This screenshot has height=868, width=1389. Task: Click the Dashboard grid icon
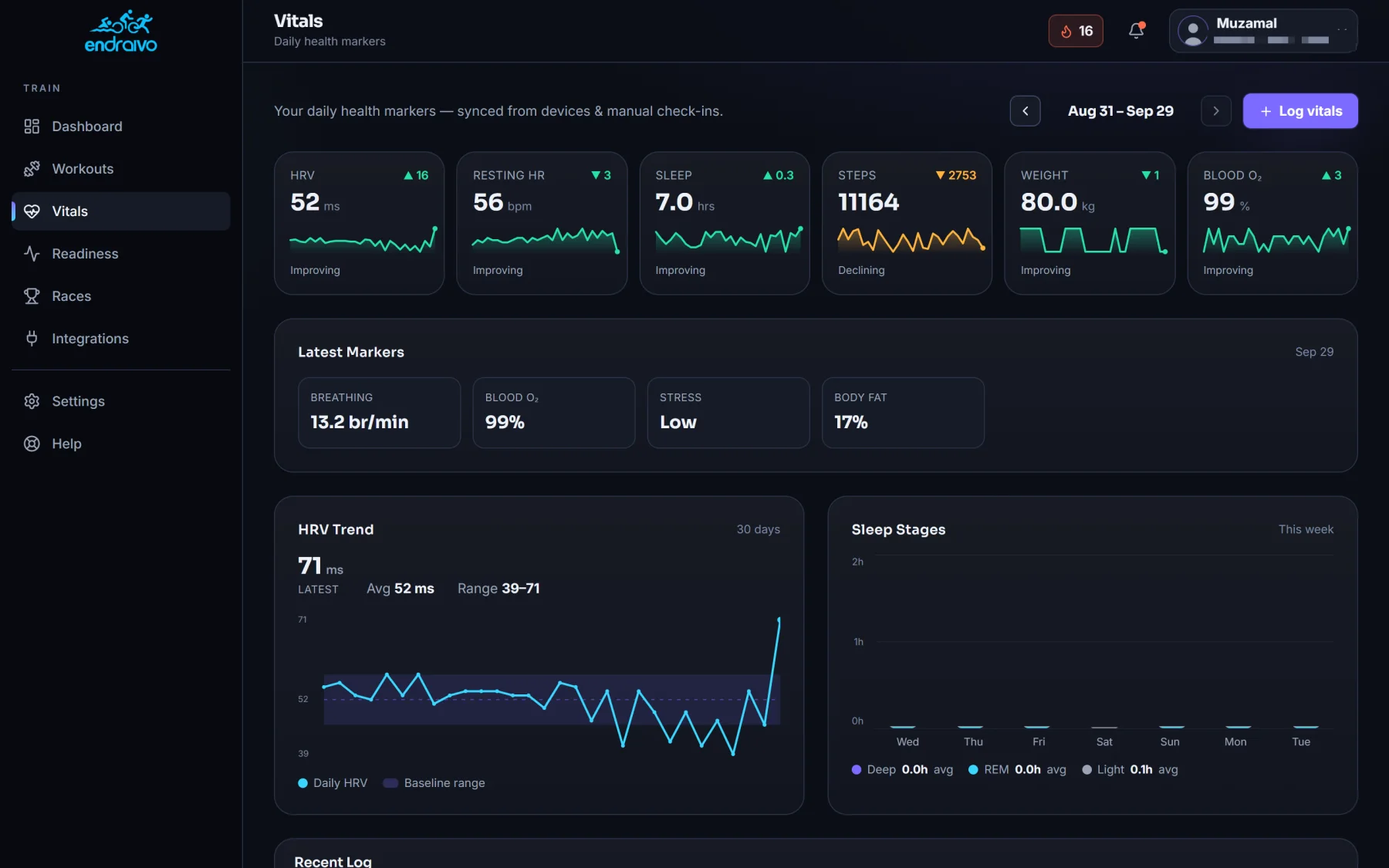pyautogui.click(x=32, y=127)
